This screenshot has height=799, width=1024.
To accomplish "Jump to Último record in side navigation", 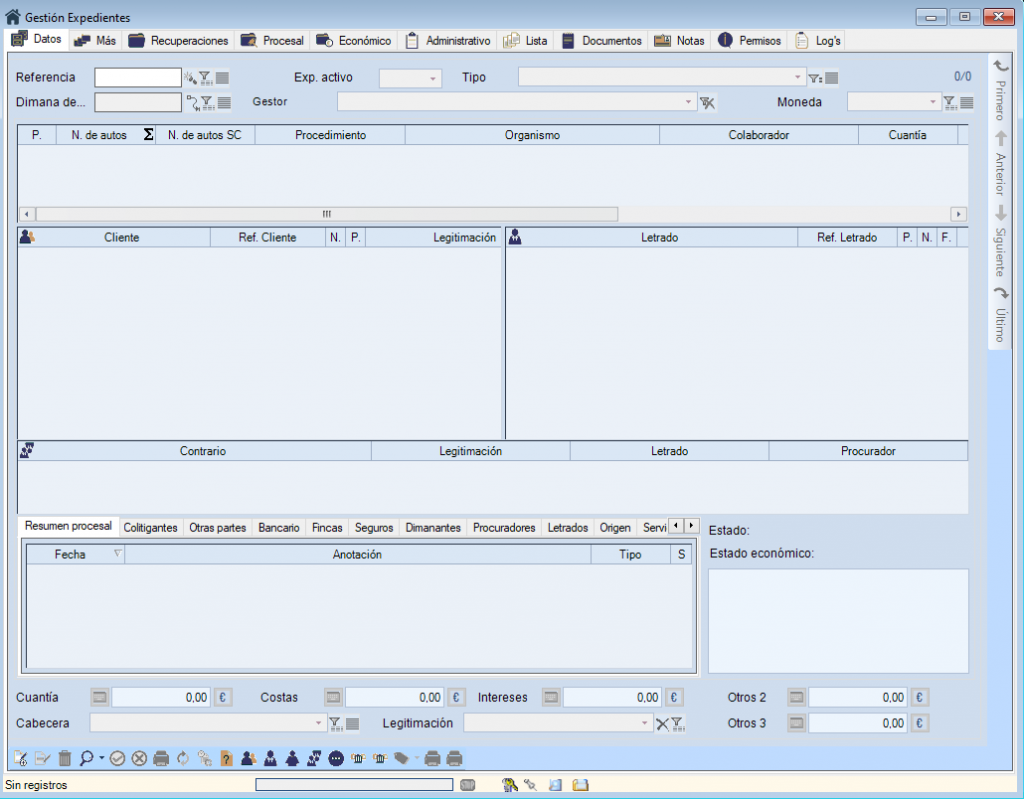I will (x=1001, y=316).
